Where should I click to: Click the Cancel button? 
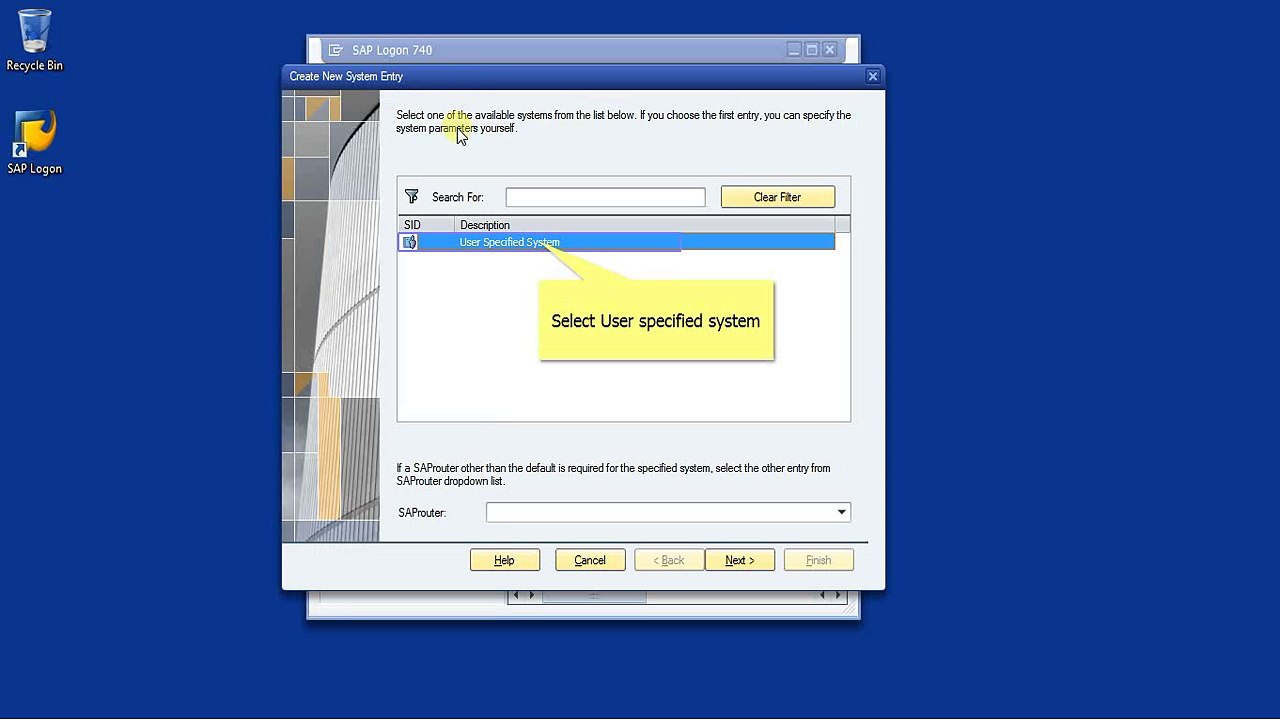(590, 560)
